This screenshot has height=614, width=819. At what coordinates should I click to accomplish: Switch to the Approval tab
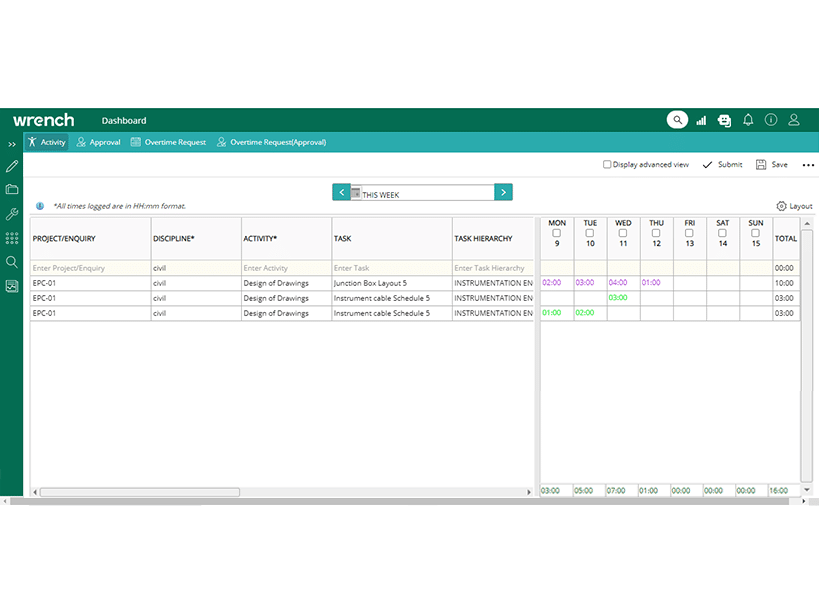[x=98, y=142]
